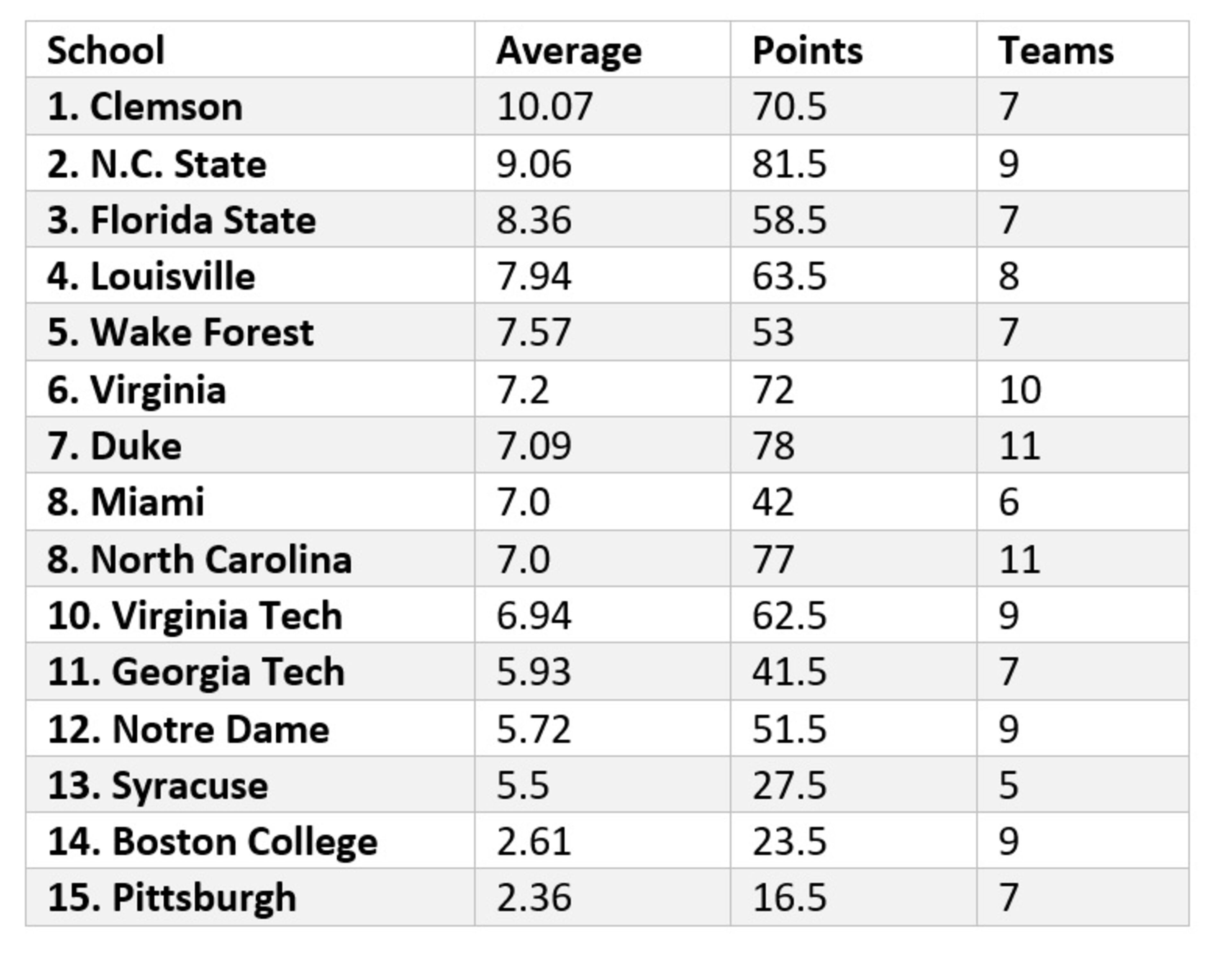This screenshot has height=978, width=1232.
Task: Click Boston College's average 2.61
Action: [534, 841]
